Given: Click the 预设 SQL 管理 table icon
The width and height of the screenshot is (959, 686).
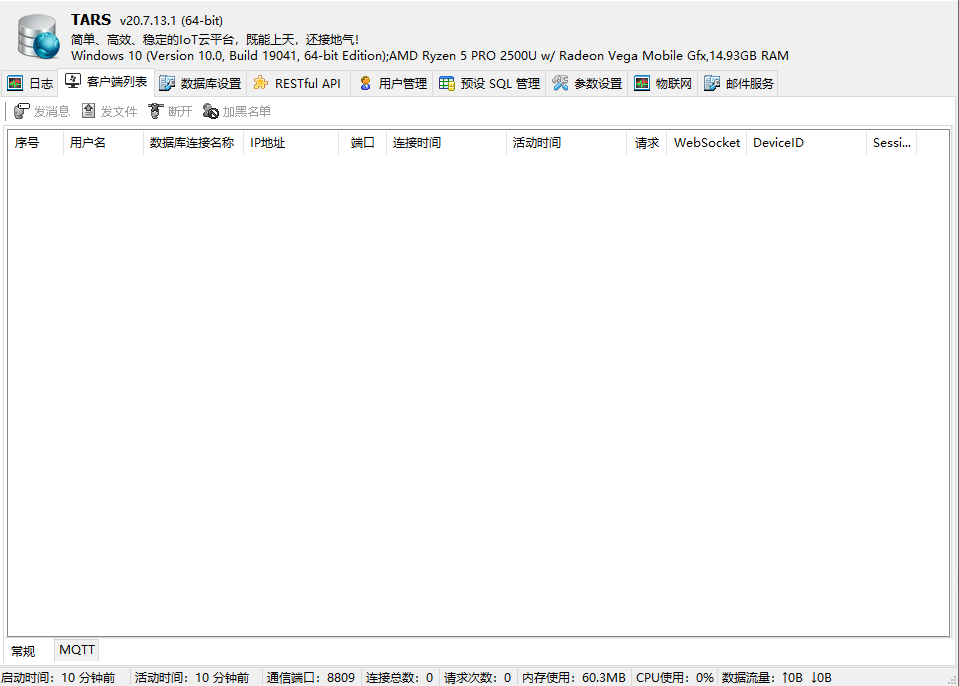Looking at the screenshot, I should (x=447, y=83).
